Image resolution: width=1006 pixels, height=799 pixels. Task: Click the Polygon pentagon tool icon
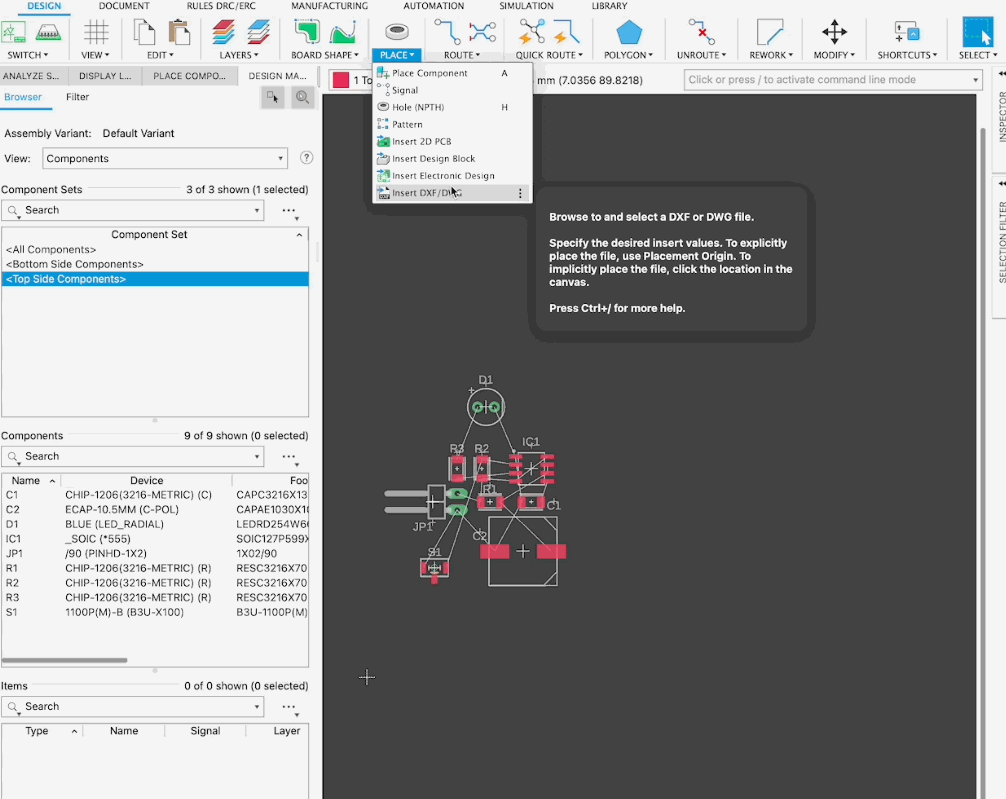click(629, 33)
